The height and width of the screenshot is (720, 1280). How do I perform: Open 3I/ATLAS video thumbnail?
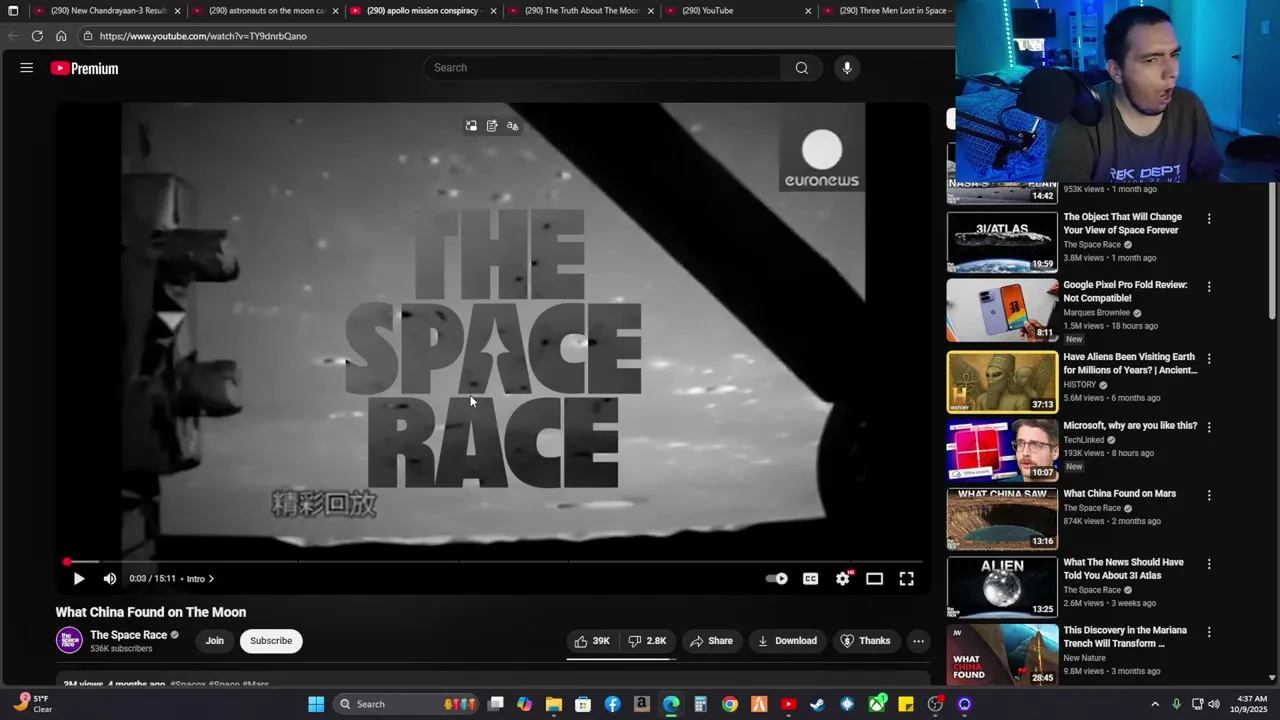tap(1002, 242)
